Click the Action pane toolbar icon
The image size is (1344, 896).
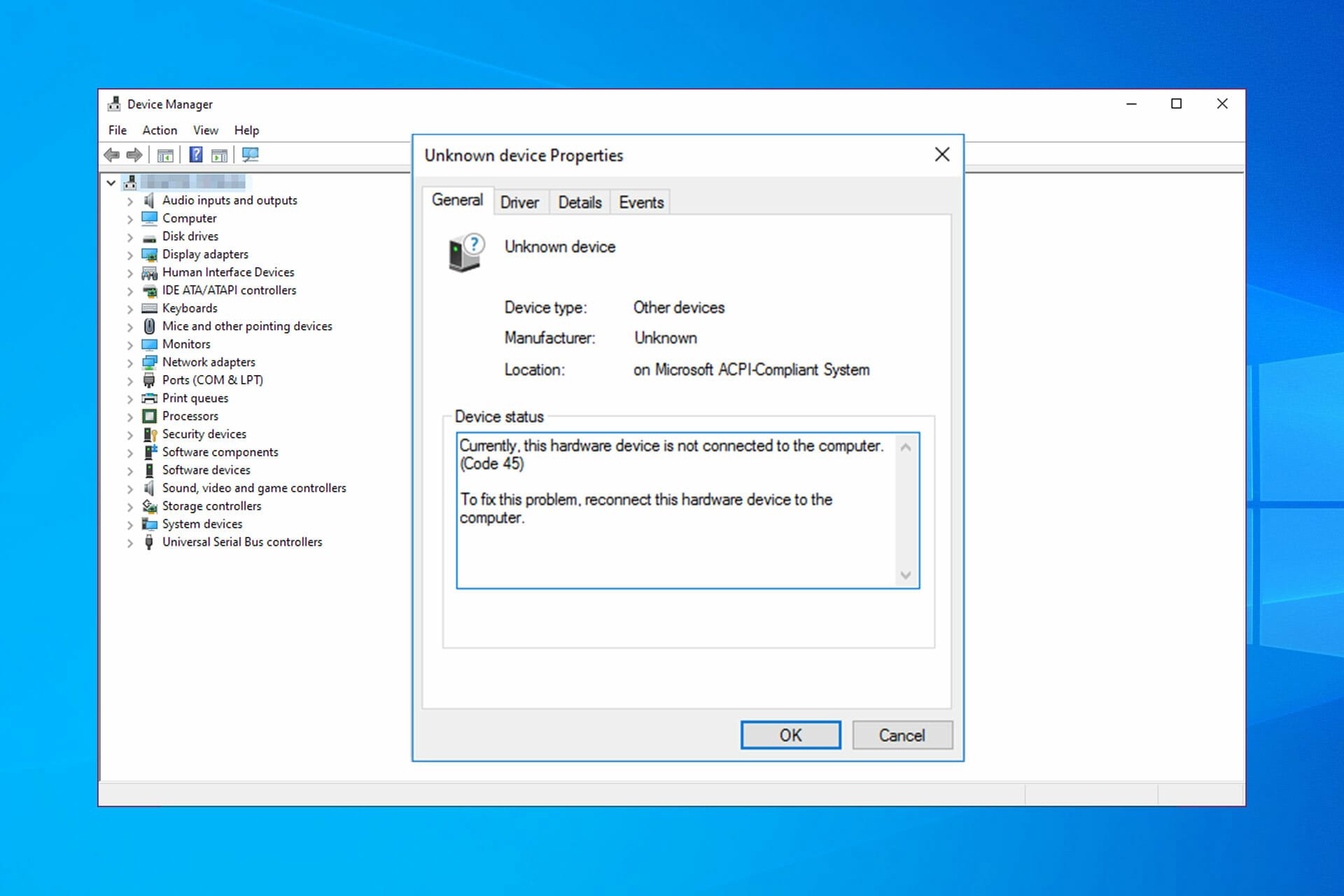(219, 155)
